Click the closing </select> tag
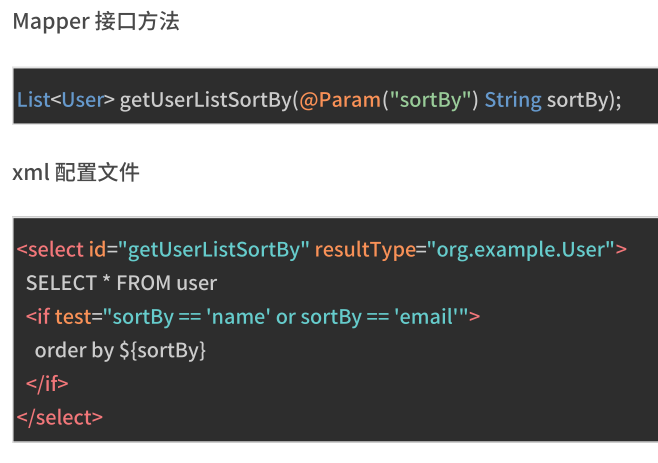 [x=60, y=416]
